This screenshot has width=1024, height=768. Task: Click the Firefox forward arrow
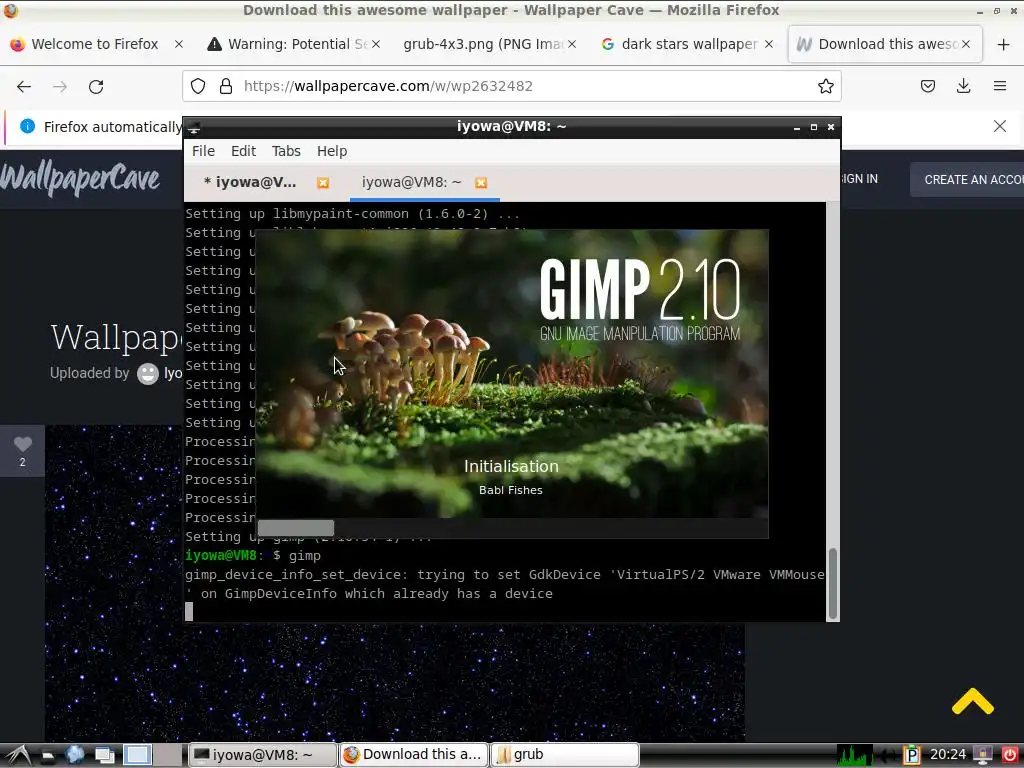pyautogui.click(x=60, y=86)
